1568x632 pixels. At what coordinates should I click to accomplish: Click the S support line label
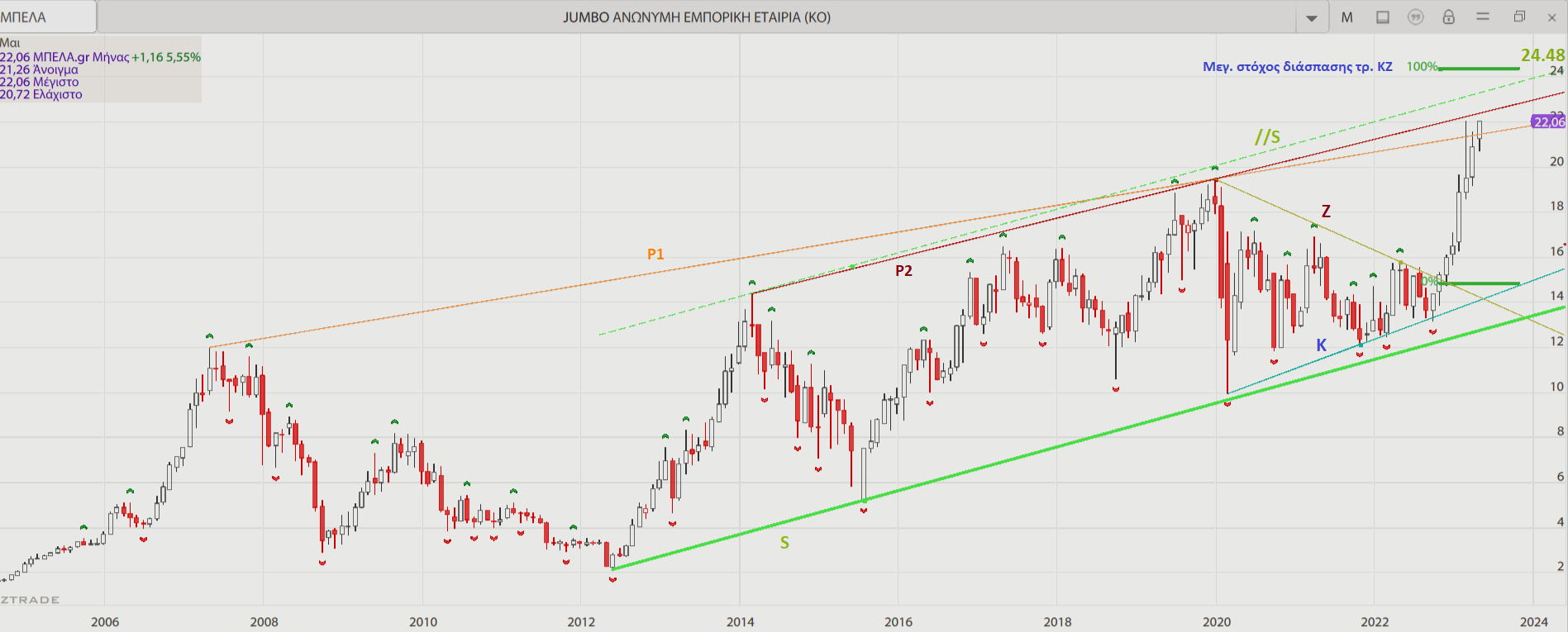point(784,543)
